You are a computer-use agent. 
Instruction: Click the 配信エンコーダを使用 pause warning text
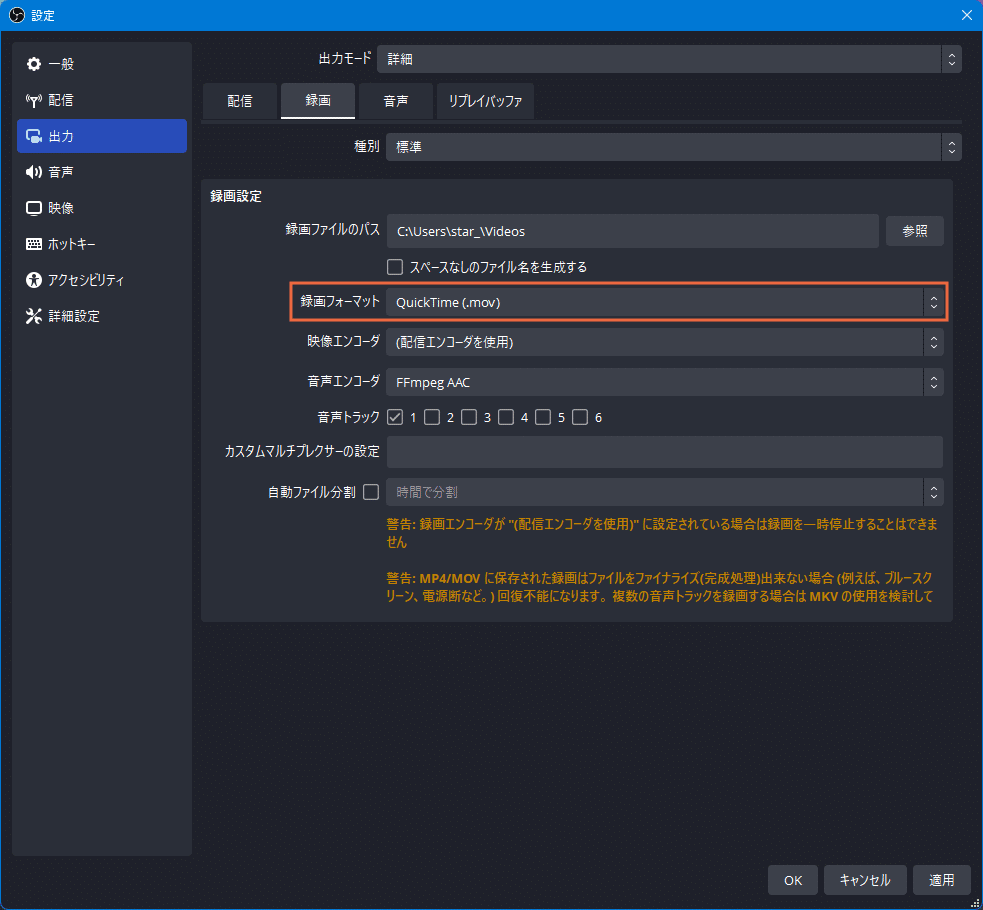662,533
